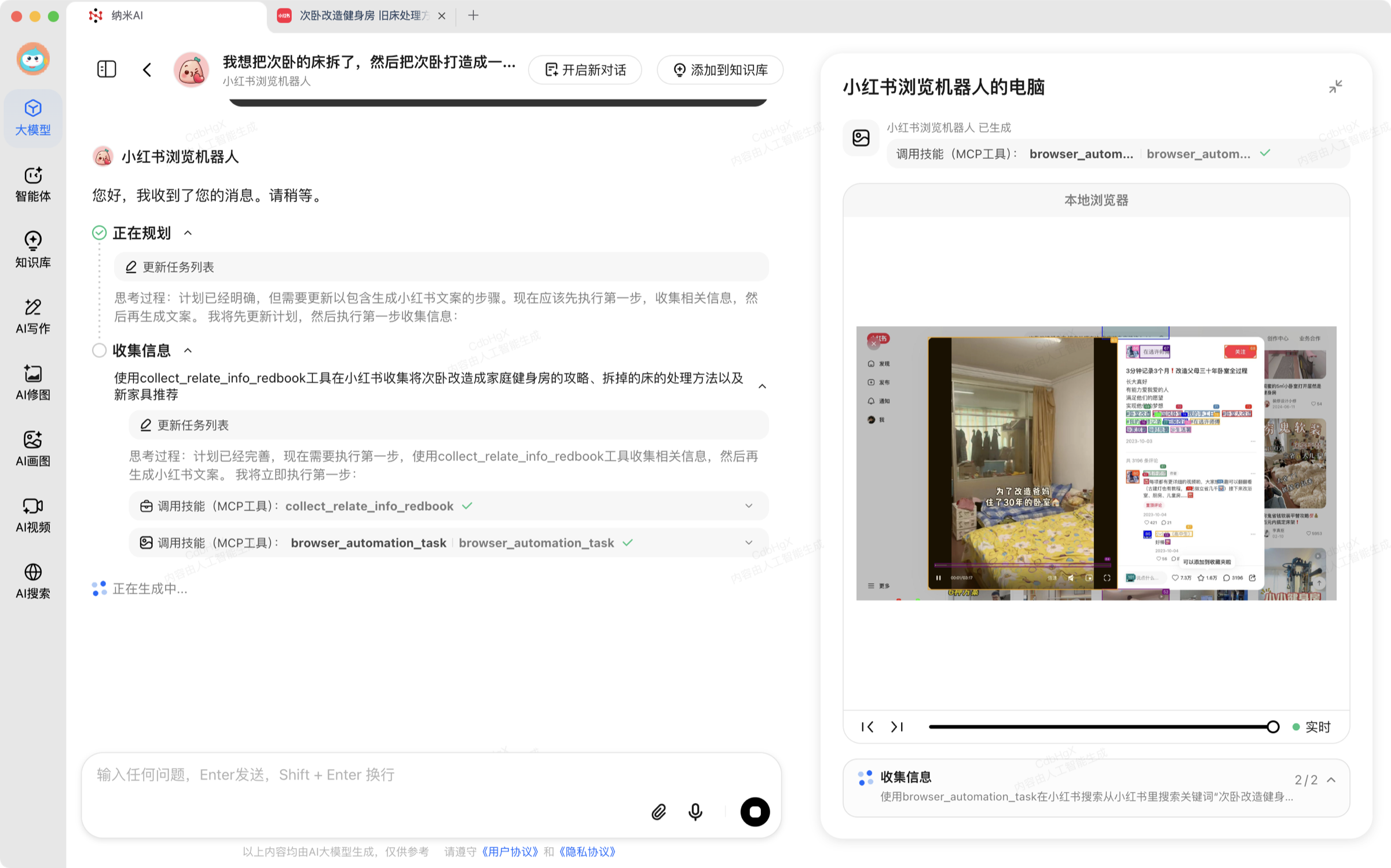Collapse the collect_relate_info_redbook task description

[762, 386]
